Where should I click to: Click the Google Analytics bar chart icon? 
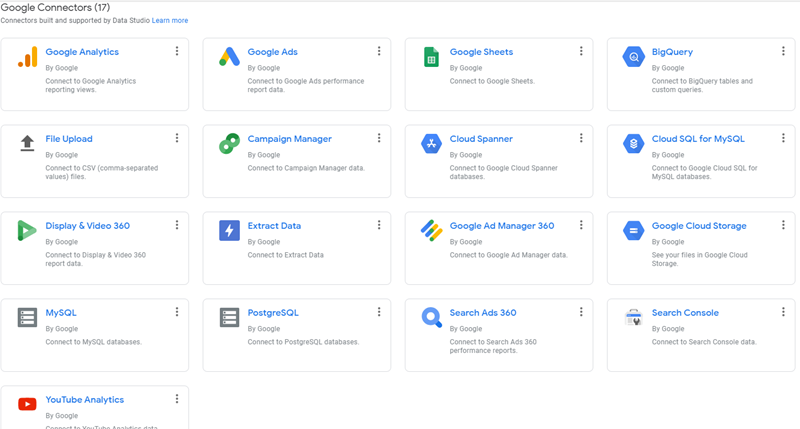pyautogui.click(x=28, y=57)
